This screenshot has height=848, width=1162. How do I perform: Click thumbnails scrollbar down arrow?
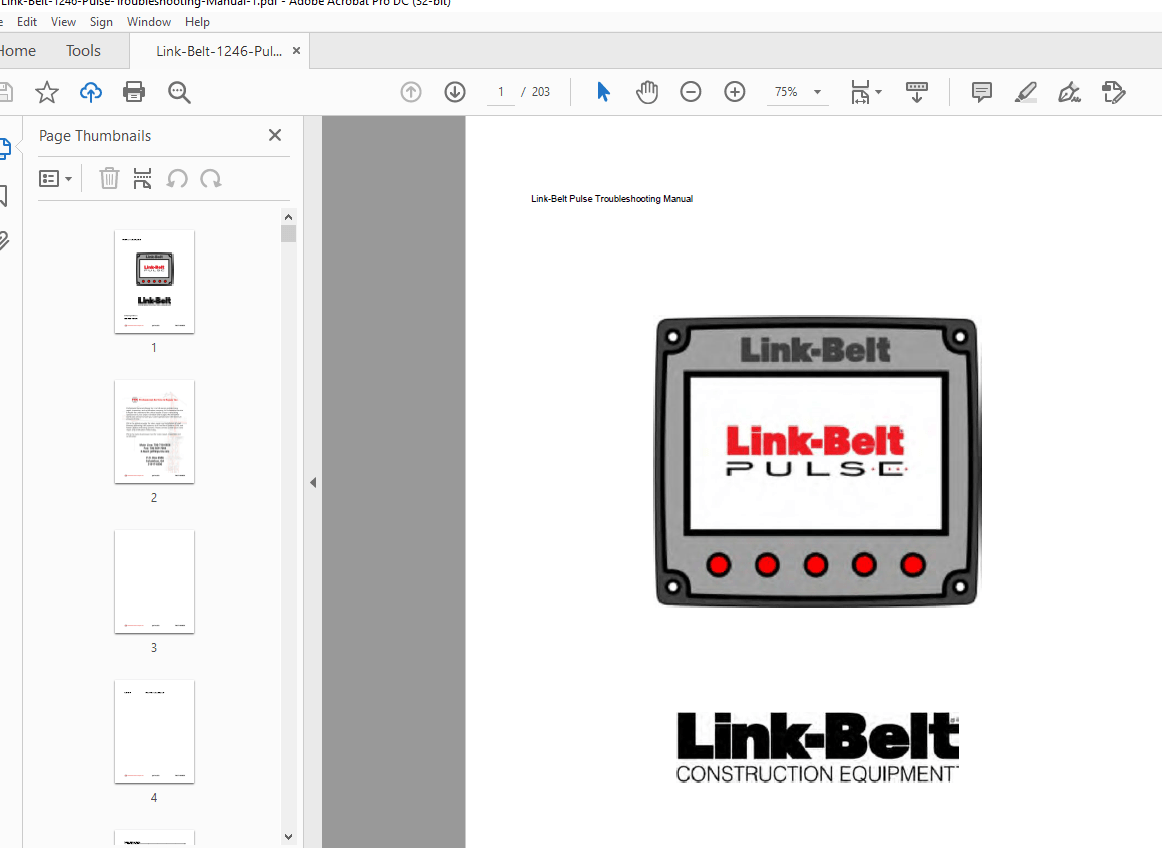288,837
